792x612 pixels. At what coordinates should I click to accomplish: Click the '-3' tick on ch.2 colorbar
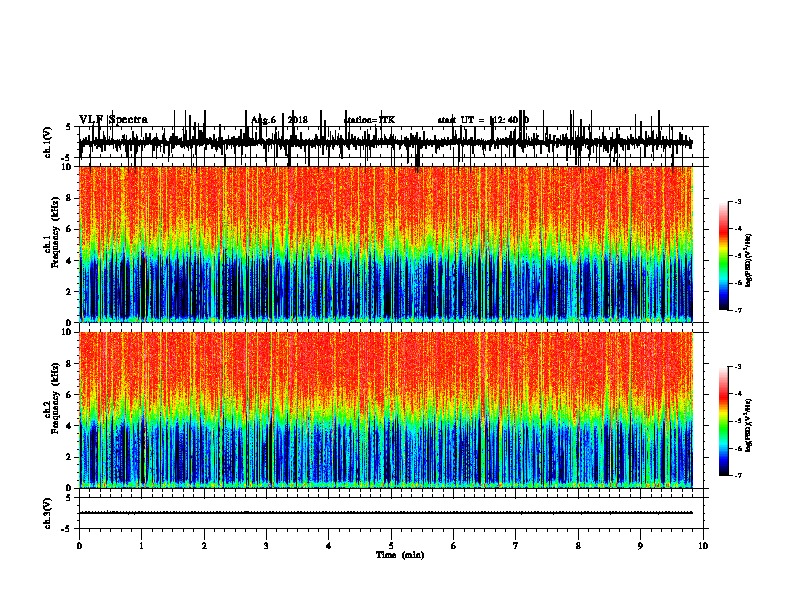[x=737, y=367]
